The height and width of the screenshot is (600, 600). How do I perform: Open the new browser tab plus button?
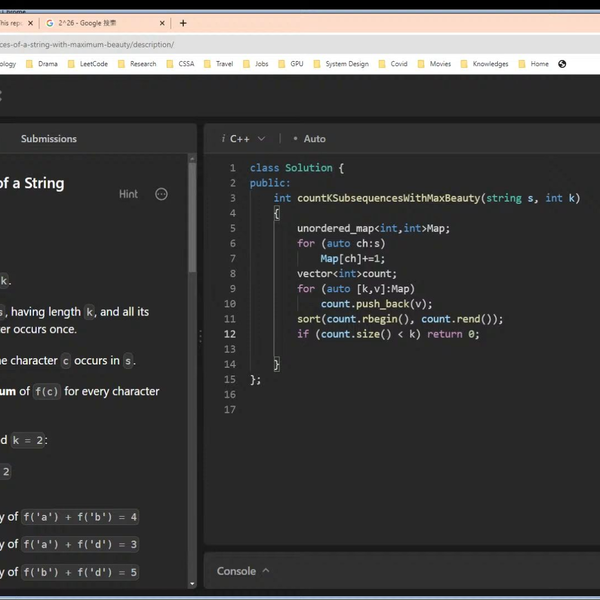click(x=183, y=23)
